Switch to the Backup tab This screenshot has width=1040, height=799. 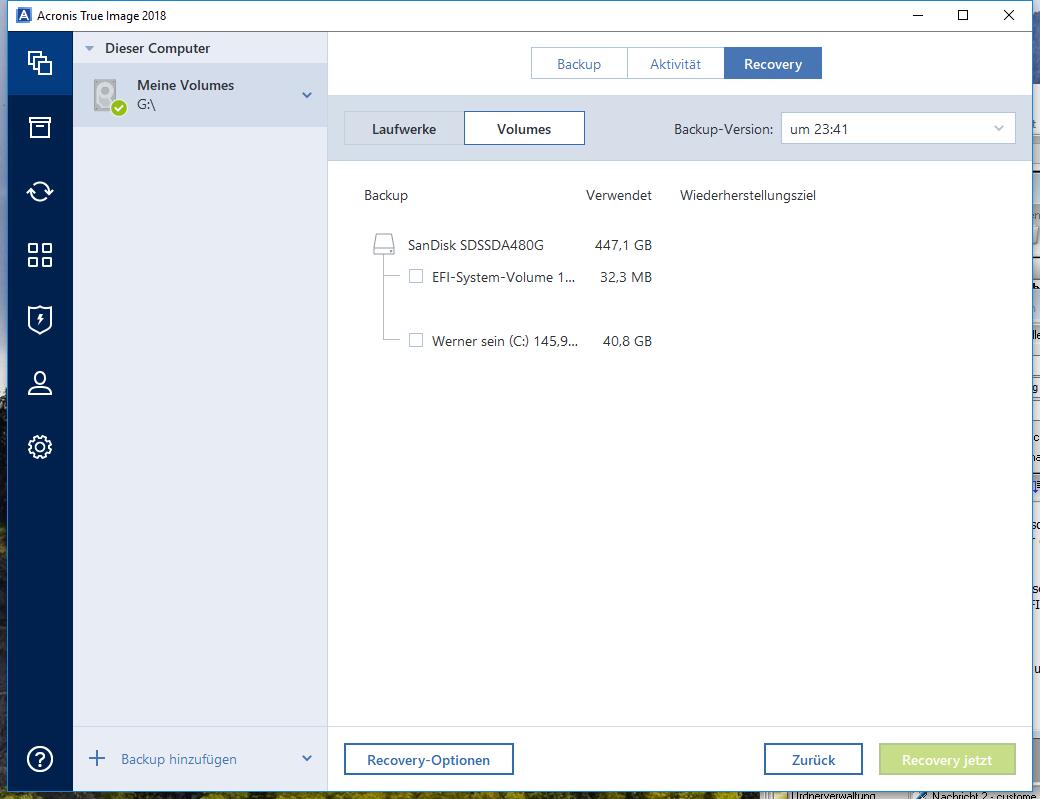579,64
